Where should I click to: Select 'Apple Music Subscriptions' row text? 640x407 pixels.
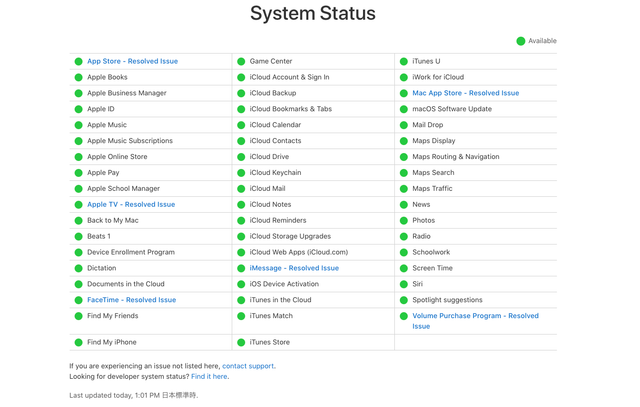coord(130,141)
